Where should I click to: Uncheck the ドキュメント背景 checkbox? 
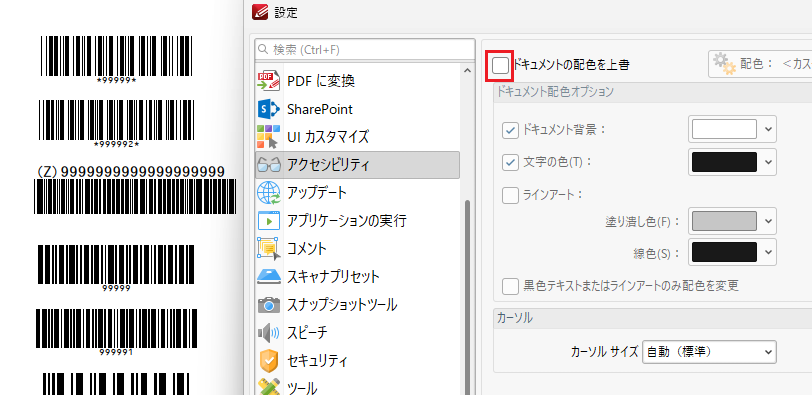coord(511,129)
